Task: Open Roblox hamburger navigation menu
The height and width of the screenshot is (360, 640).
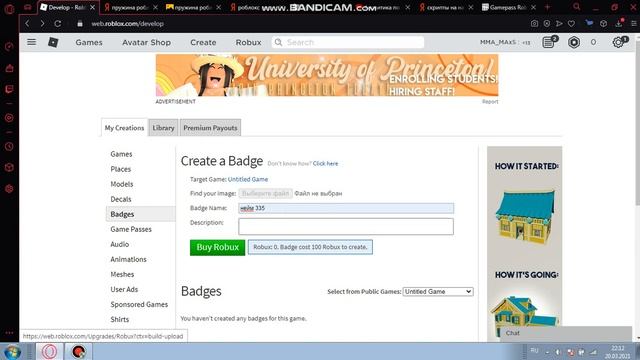Action: tap(31, 42)
